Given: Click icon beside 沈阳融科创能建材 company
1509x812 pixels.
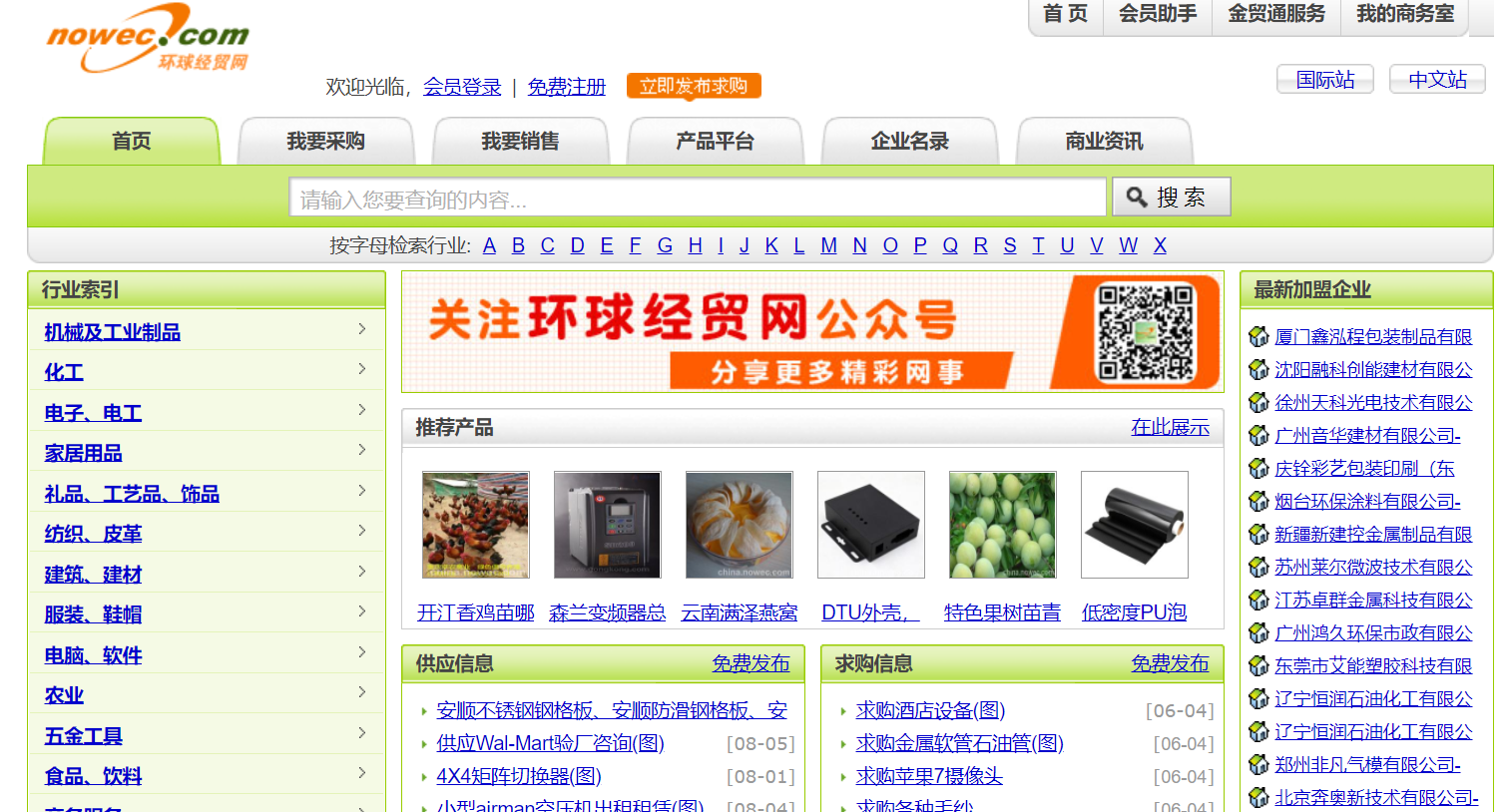Looking at the screenshot, I should coord(1258,370).
